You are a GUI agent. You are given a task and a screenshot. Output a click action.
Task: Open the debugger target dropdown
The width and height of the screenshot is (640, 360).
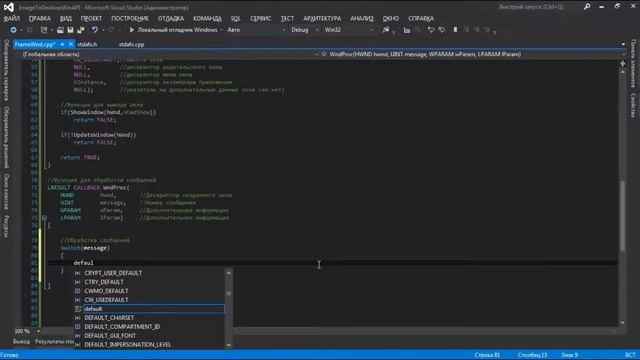pyautogui.click(x=222, y=30)
